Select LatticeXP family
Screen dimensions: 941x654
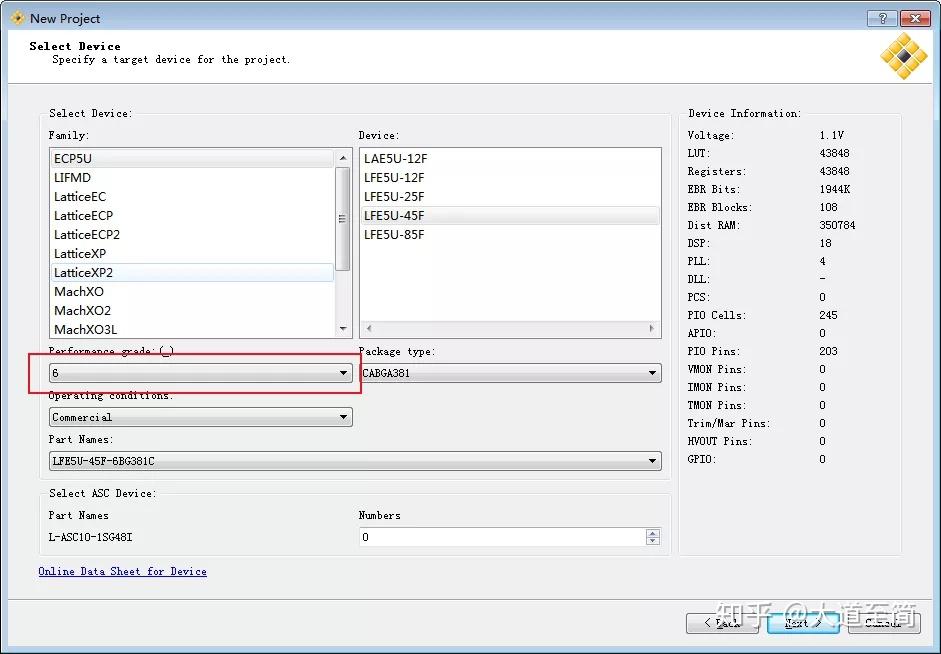click(192, 254)
